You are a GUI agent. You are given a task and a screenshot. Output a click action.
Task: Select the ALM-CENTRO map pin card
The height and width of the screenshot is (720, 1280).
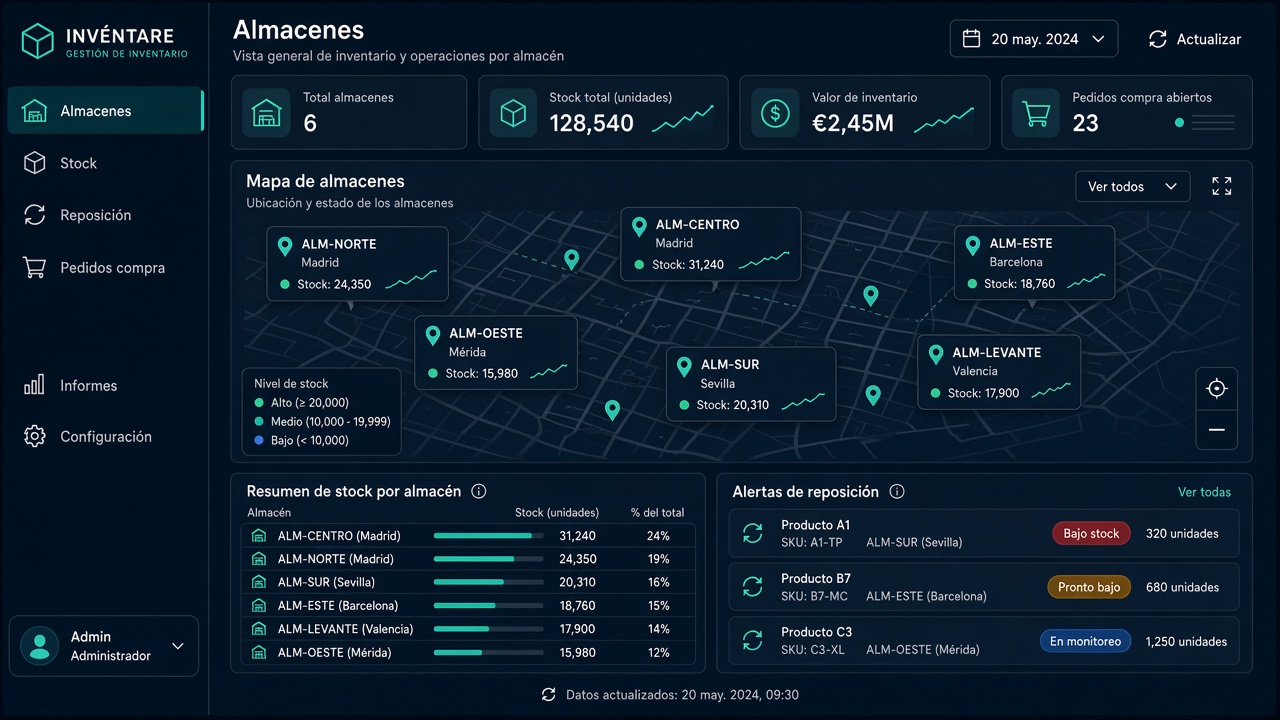[x=711, y=244]
